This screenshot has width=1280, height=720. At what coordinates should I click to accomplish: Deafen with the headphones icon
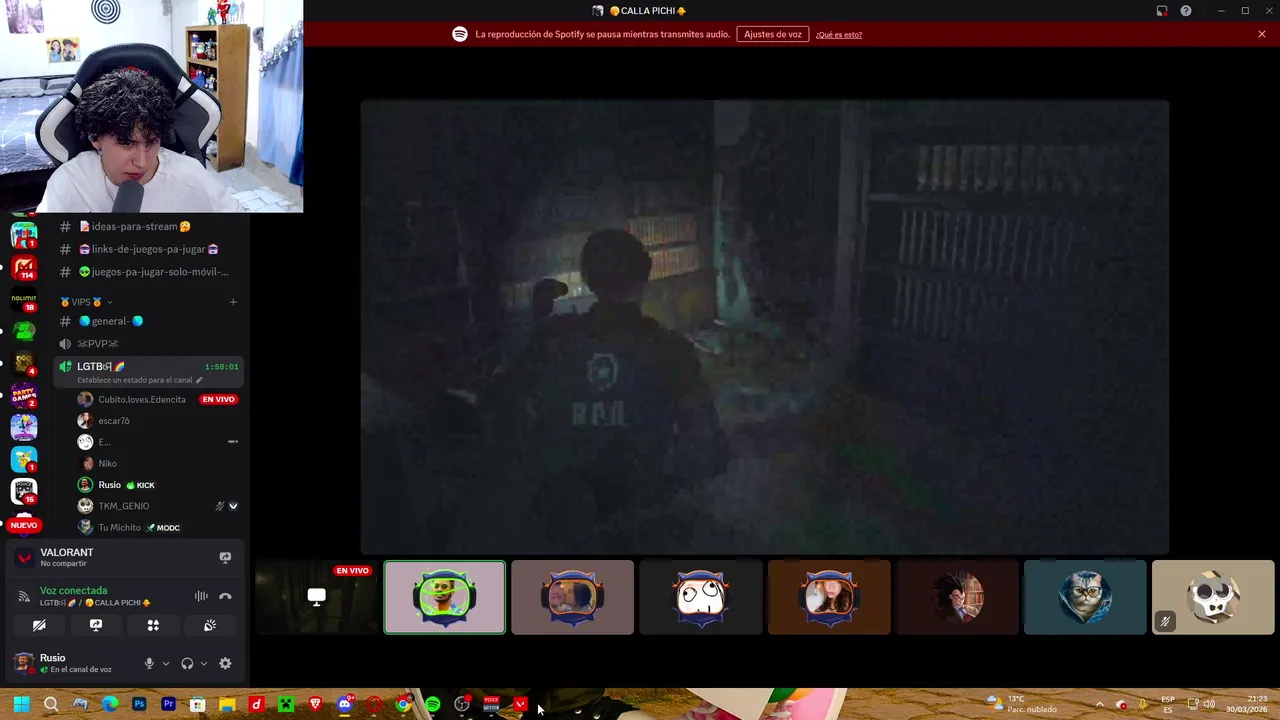(x=187, y=663)
